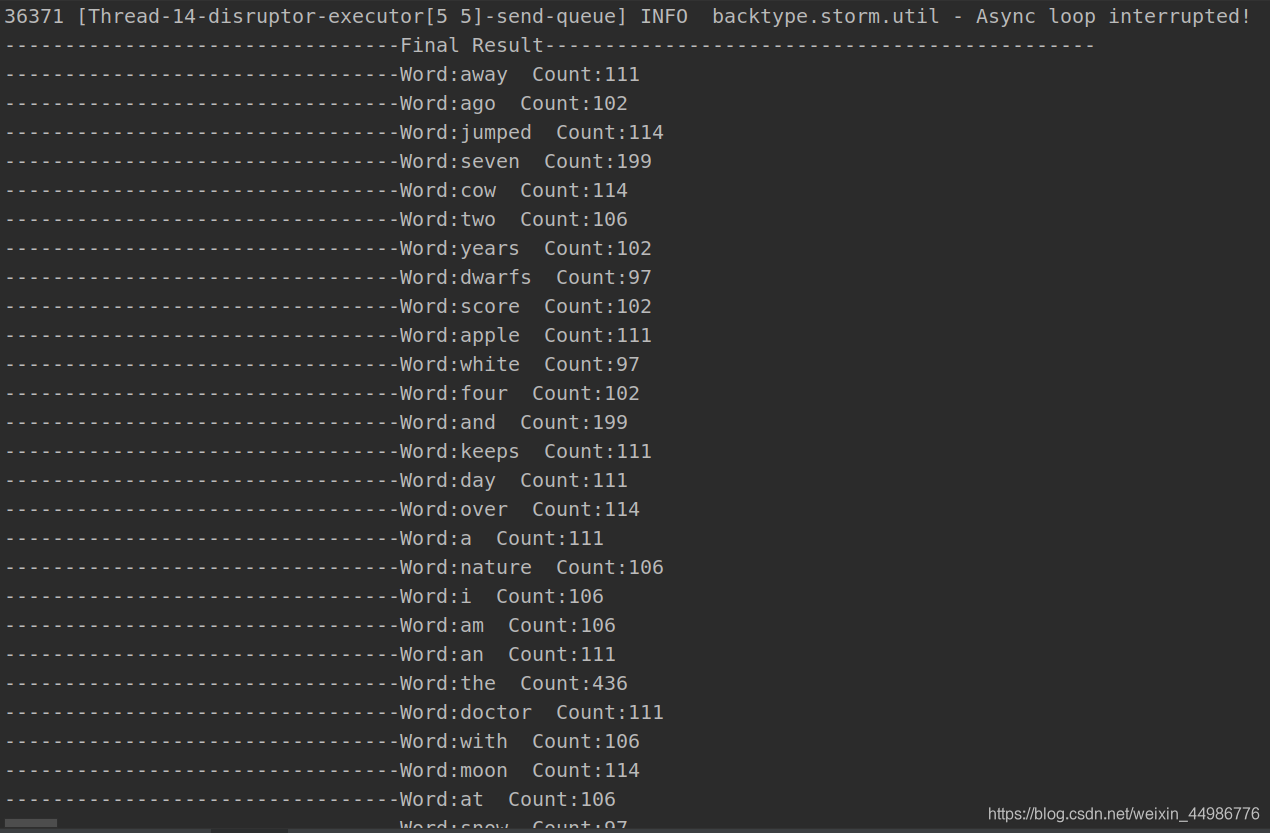Select the 'Word:keeps Count:111' row
Viewport: 1270px width, 833px height.
coord(327,451)
